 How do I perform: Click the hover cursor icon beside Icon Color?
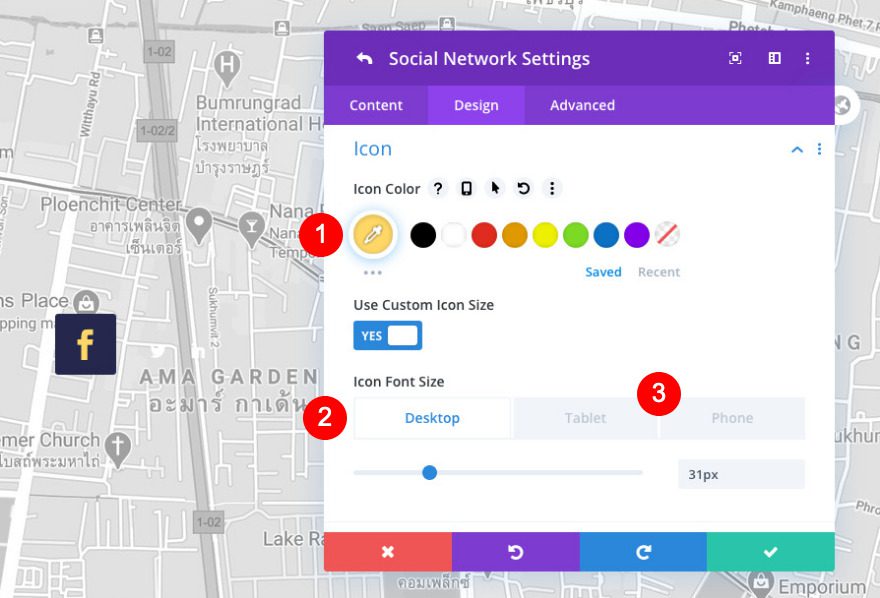[x=494, y=188]
